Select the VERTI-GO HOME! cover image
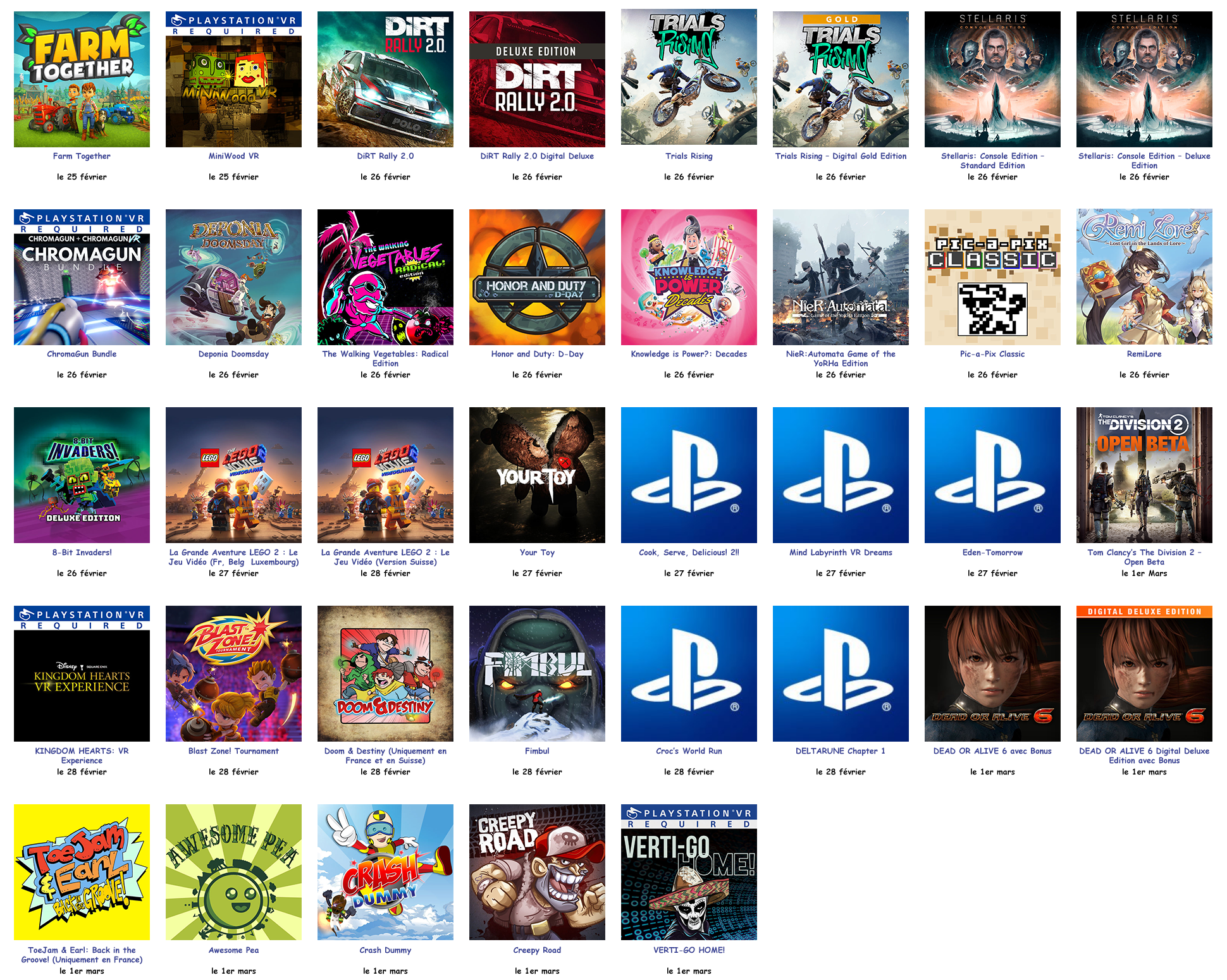This screenshot has width=1227, height=980. click(689, 872)
